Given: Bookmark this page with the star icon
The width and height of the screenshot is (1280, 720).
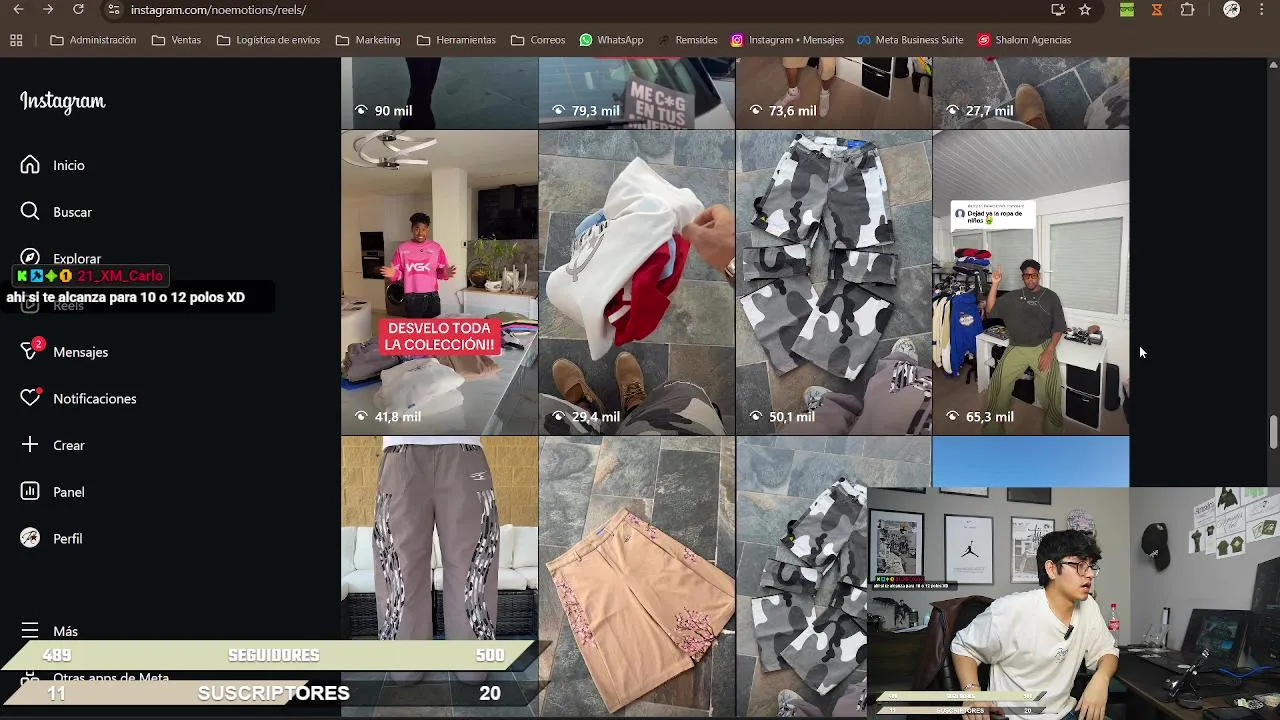Looking at the screenshot, I should pos(1085,10).
